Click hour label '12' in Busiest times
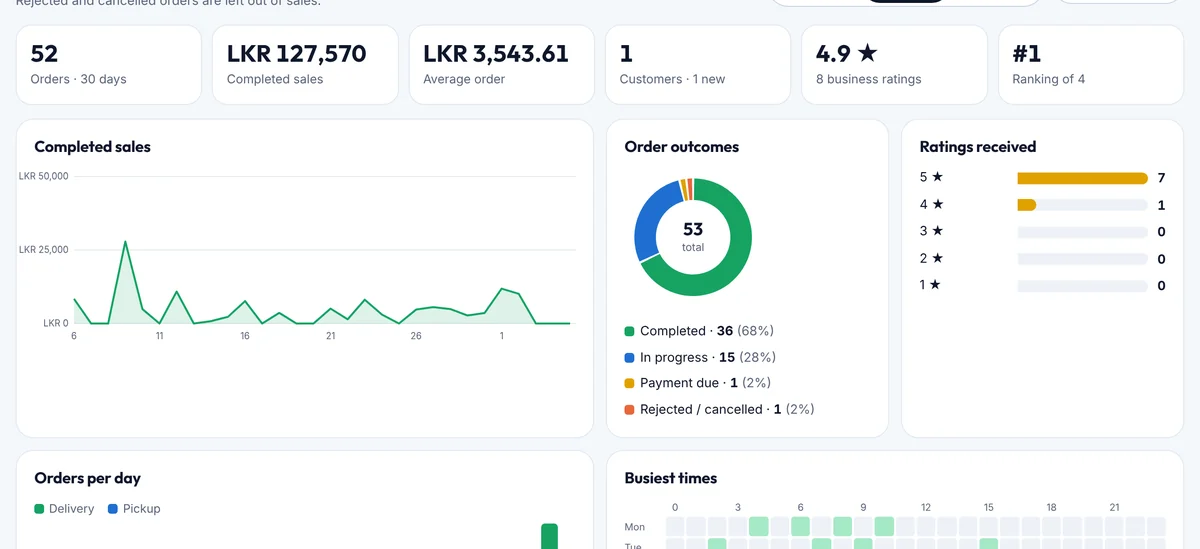Viewport: 1200px width, 549px height. 927,508
